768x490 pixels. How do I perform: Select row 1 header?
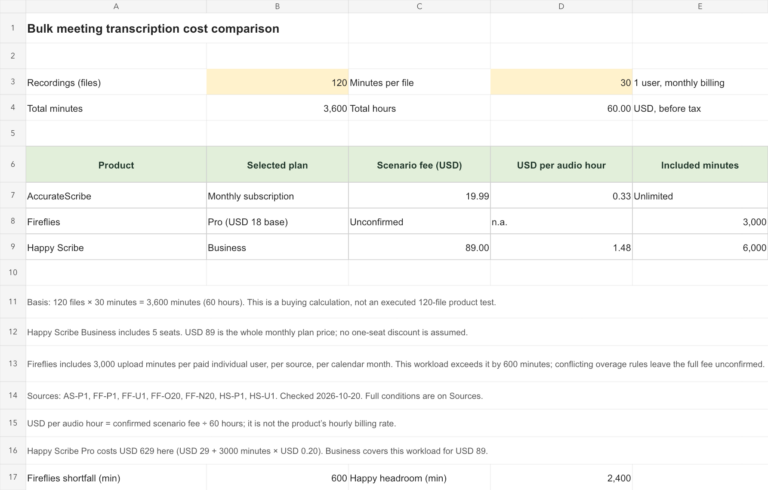13,28
